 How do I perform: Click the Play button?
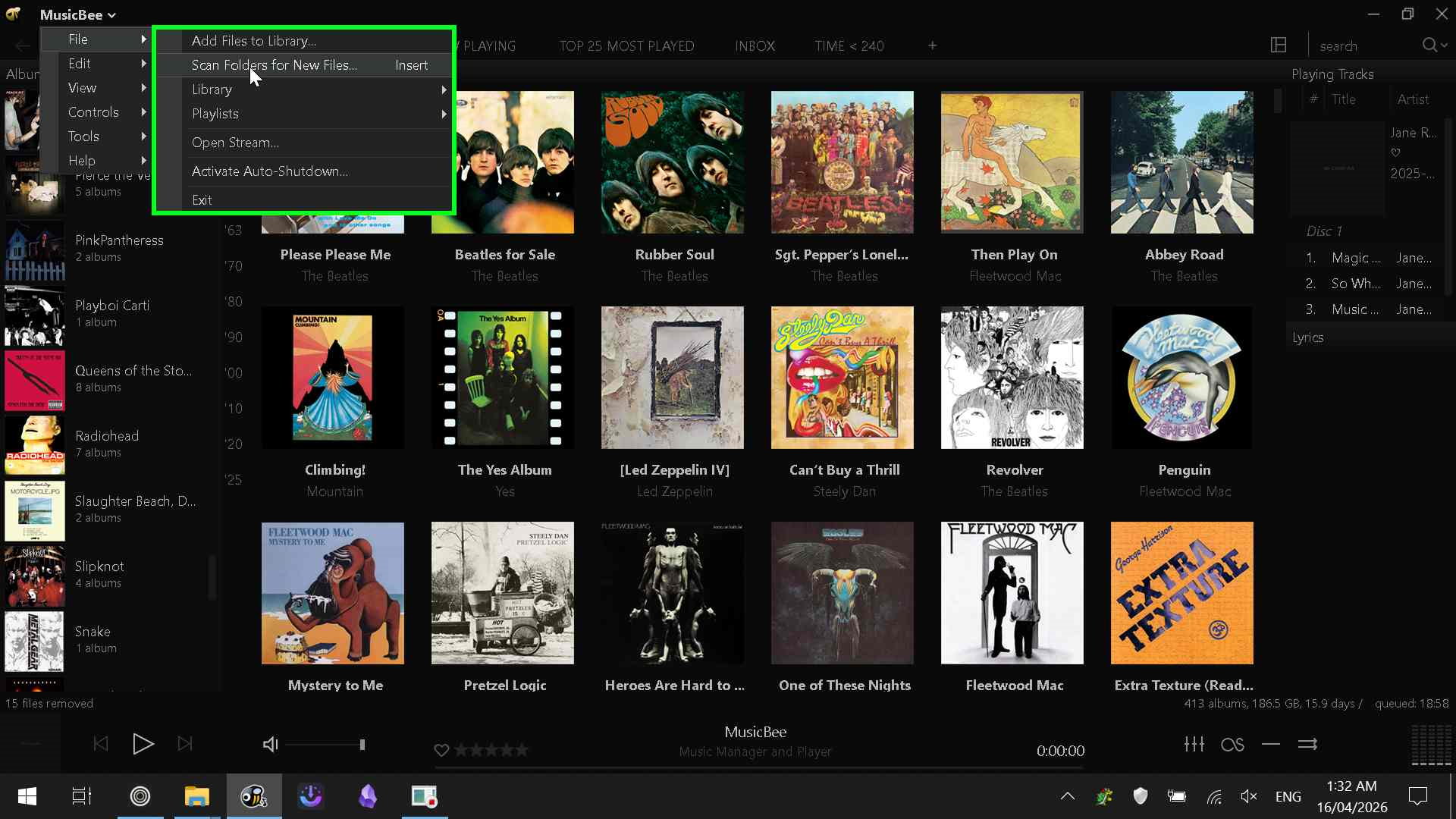pos(143,744)
